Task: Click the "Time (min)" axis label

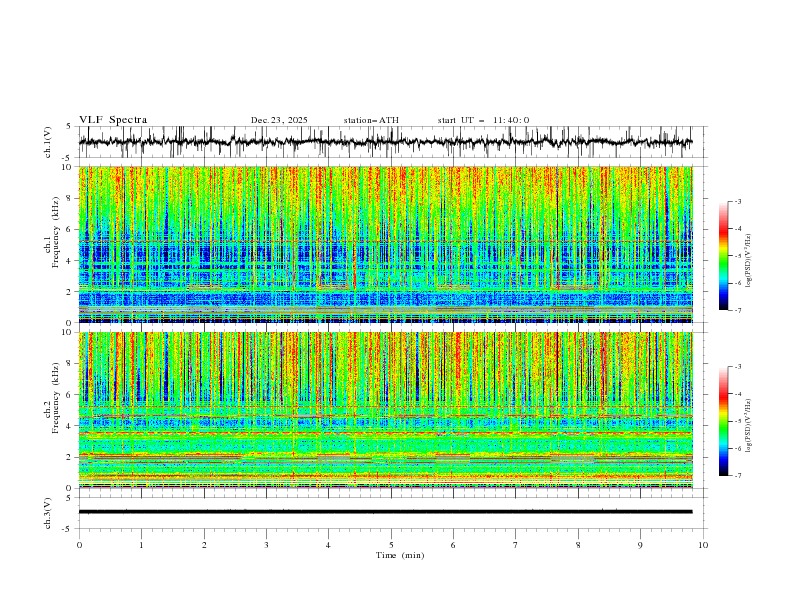Action: (400, 555)
